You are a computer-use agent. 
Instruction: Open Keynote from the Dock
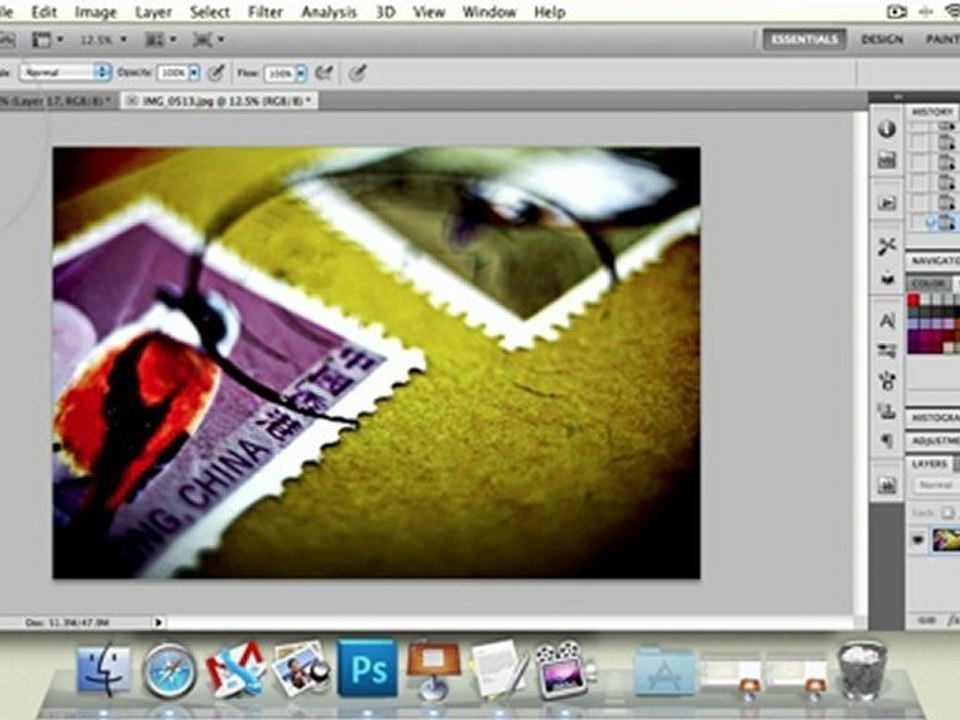433,669
